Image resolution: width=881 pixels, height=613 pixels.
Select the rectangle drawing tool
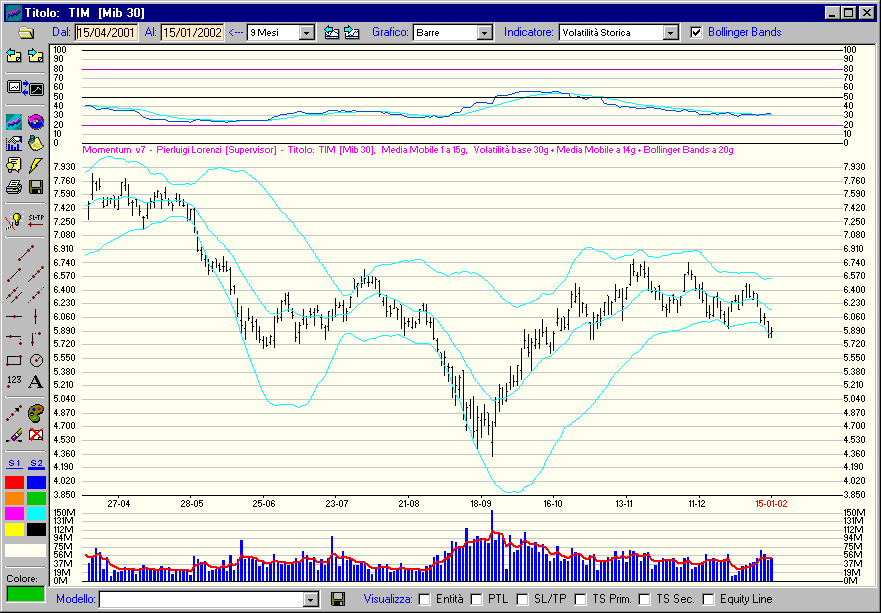point(14,360)
